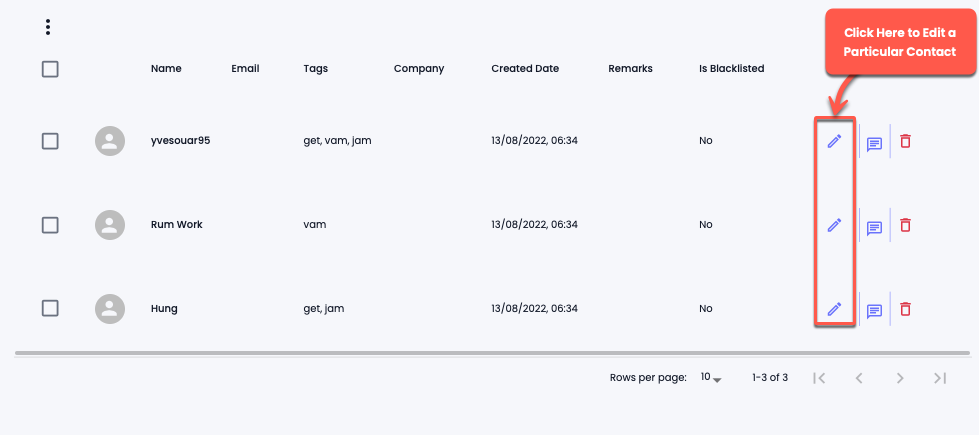Jump to last page arrow

pos(940,378)
